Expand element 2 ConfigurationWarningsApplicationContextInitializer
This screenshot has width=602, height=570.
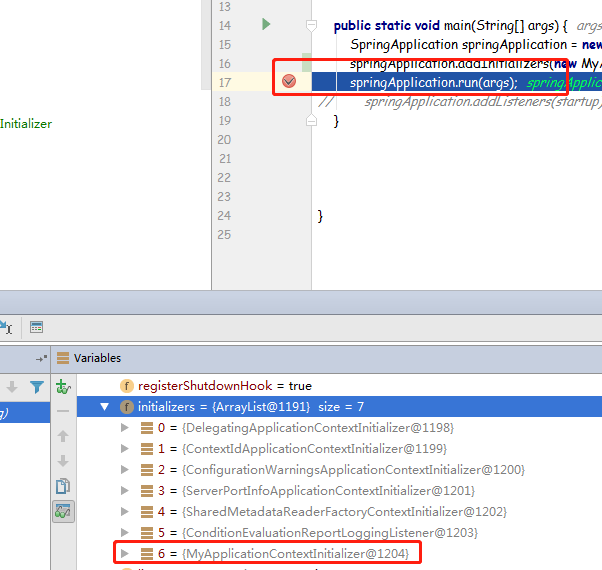[x=124, y=469]
